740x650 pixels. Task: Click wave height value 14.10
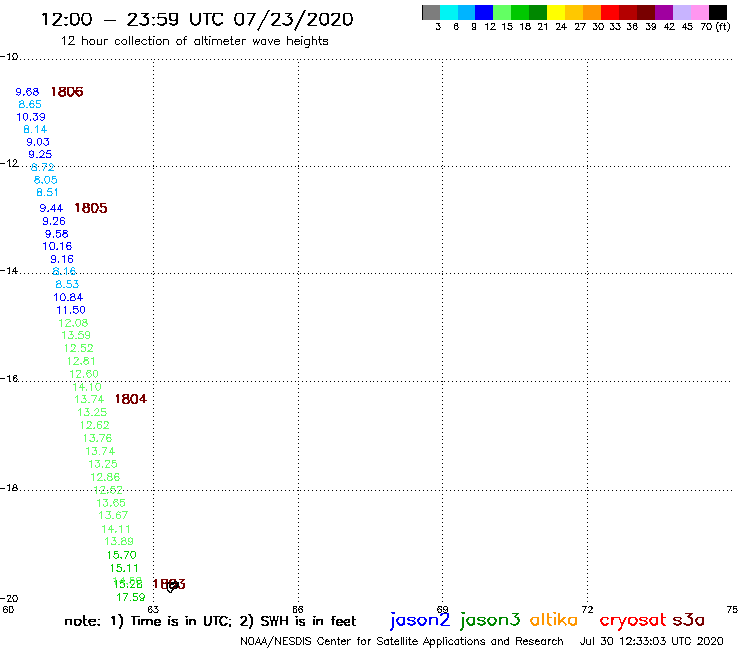tap(87, 387)
